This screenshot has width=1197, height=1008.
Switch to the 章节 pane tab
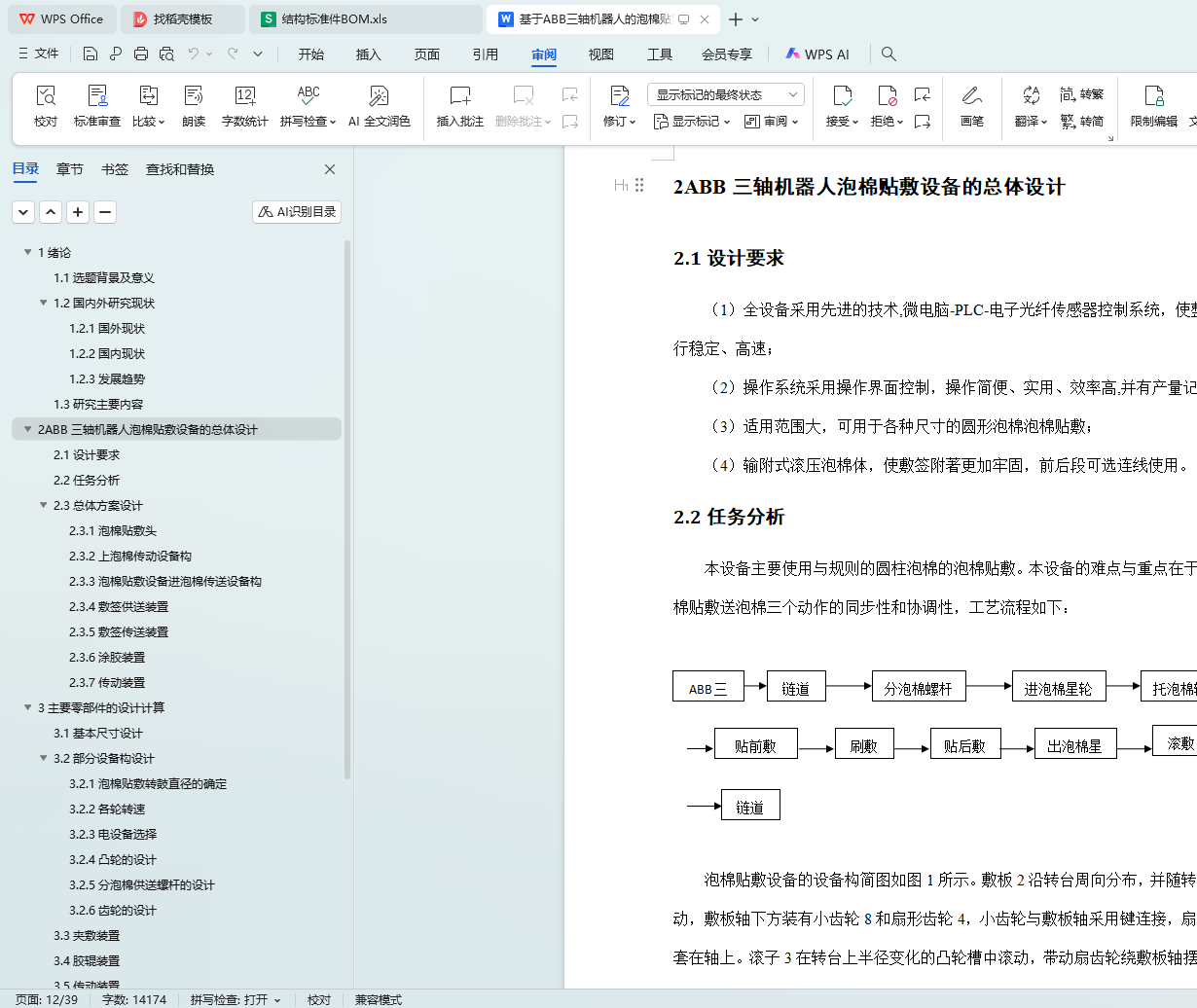tap(70, 169)
